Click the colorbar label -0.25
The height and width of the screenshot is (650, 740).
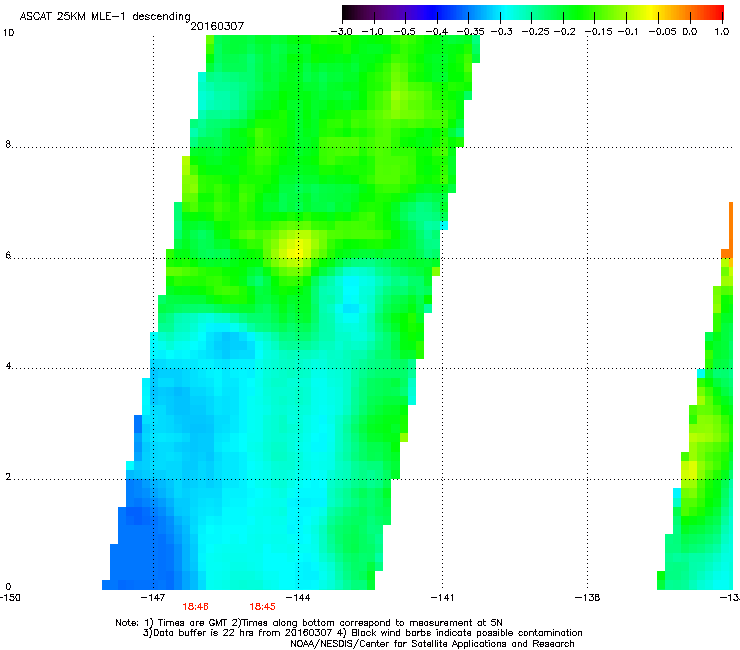click(x=535, y=32)
